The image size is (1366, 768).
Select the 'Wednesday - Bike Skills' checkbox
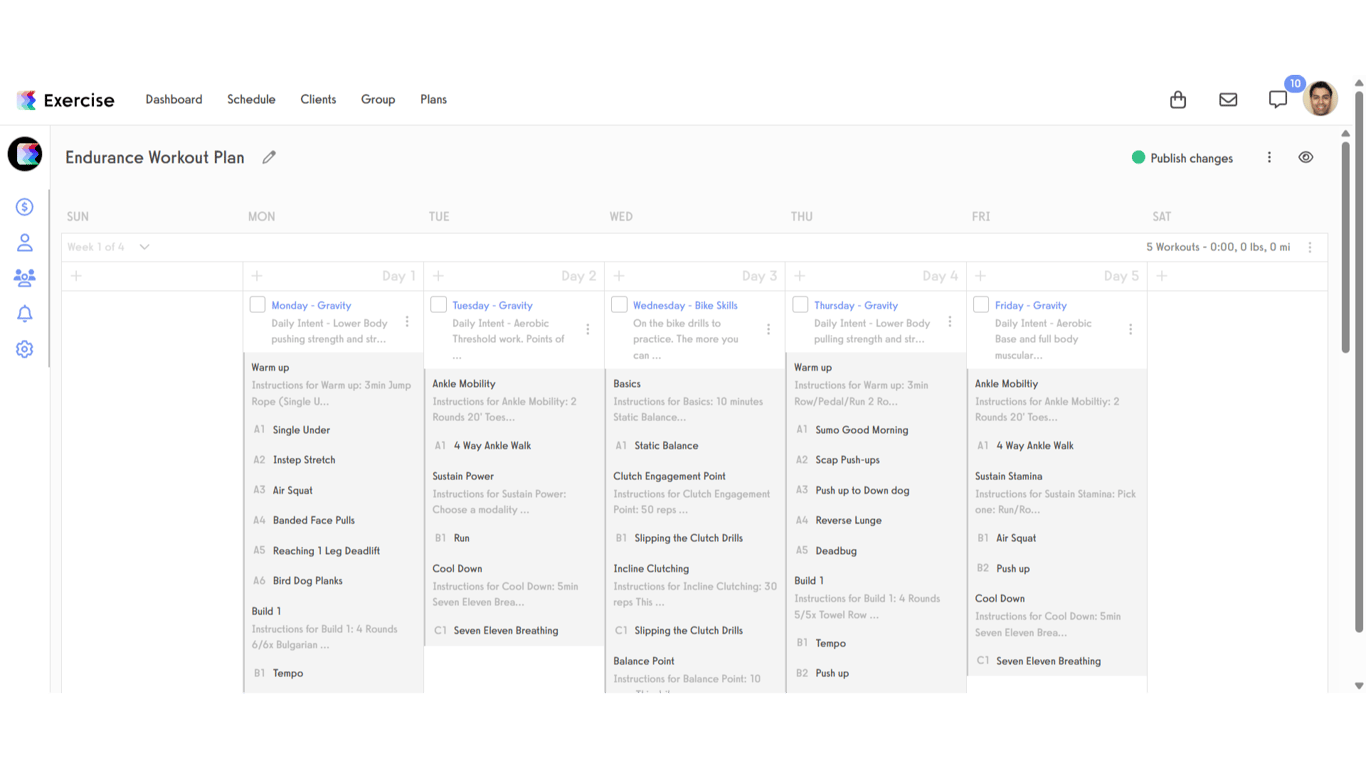tap(619, 305)
